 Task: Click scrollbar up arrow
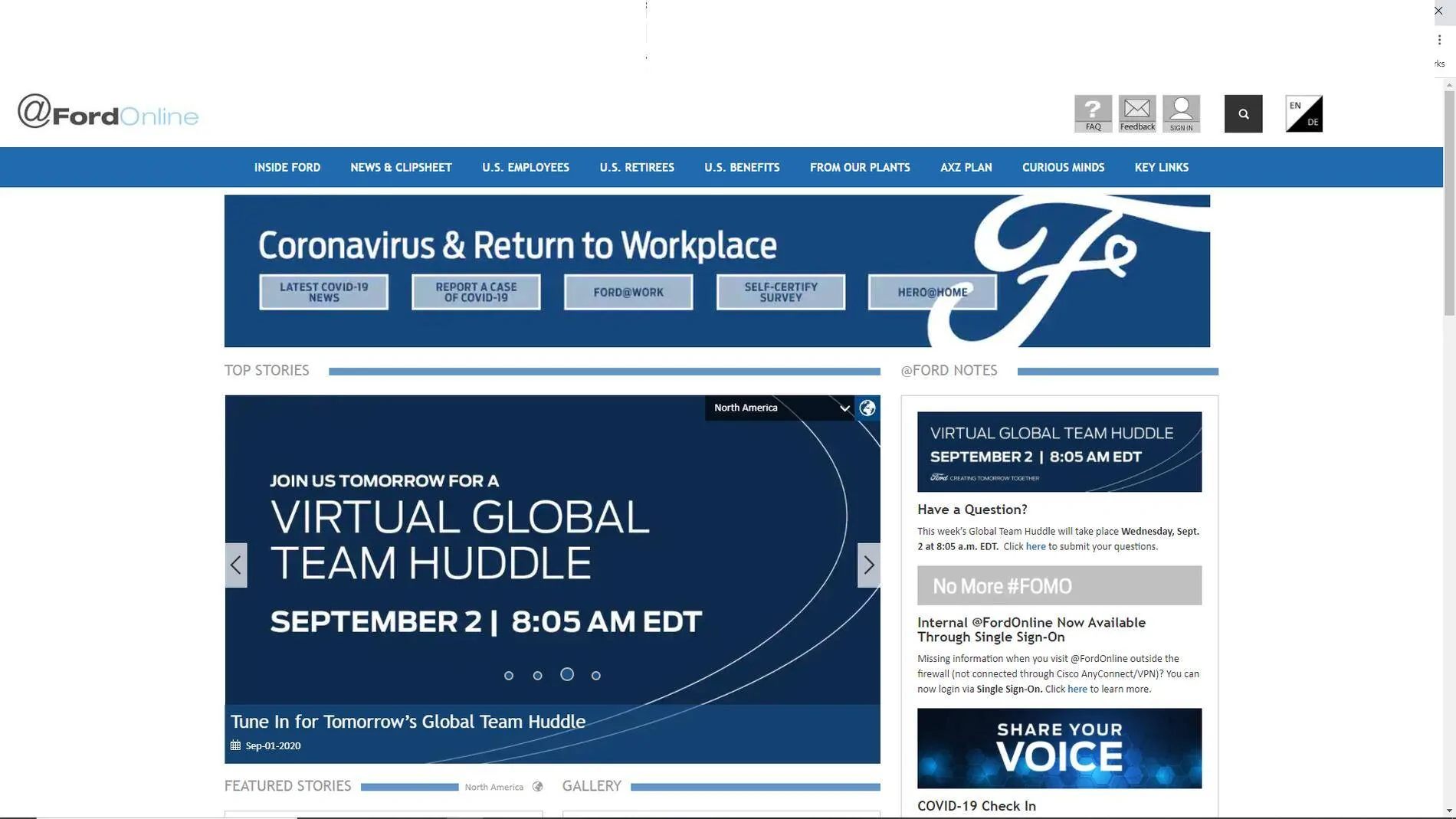click(1448, 84)
